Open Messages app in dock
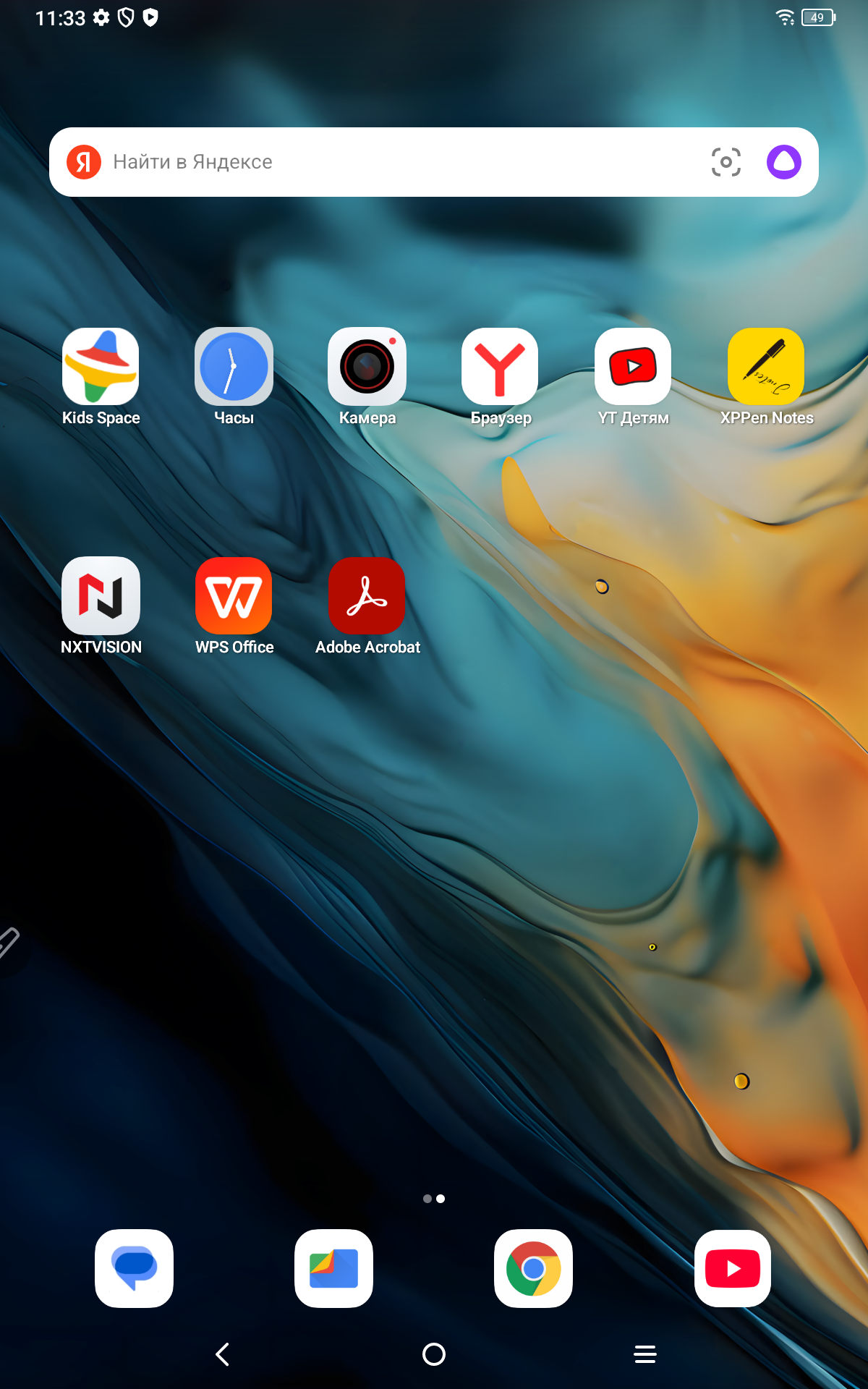The height and width of the screenshot is (1389, 868). [134, 1268]
